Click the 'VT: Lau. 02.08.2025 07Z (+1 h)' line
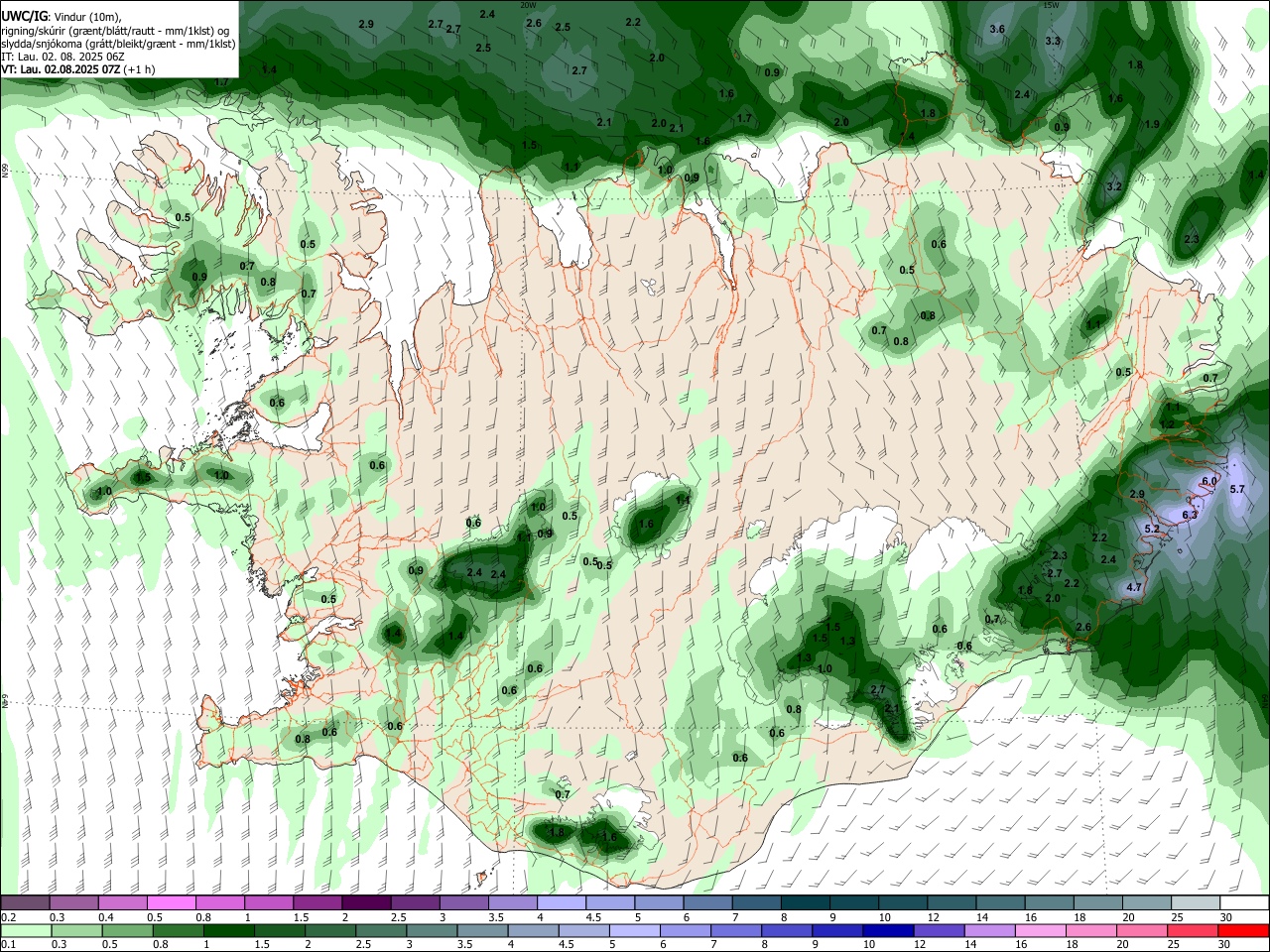Image resolution: width=1270 pixels, height=952 pixels. coord(78,70)
